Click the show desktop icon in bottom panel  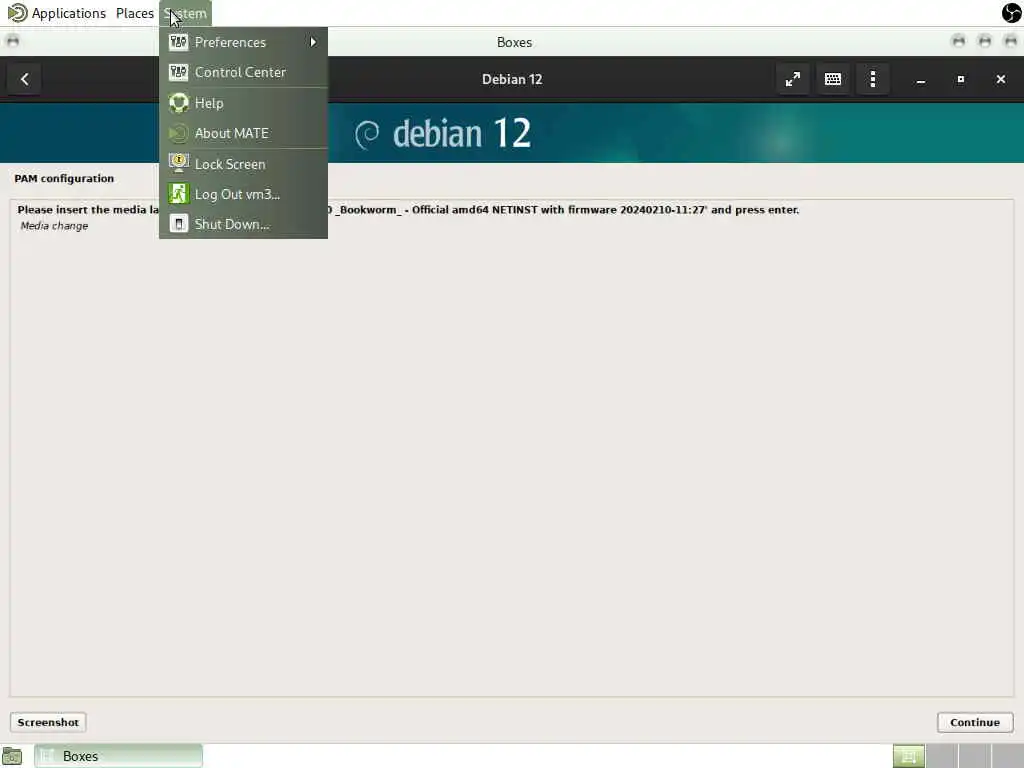coord(12,756)
